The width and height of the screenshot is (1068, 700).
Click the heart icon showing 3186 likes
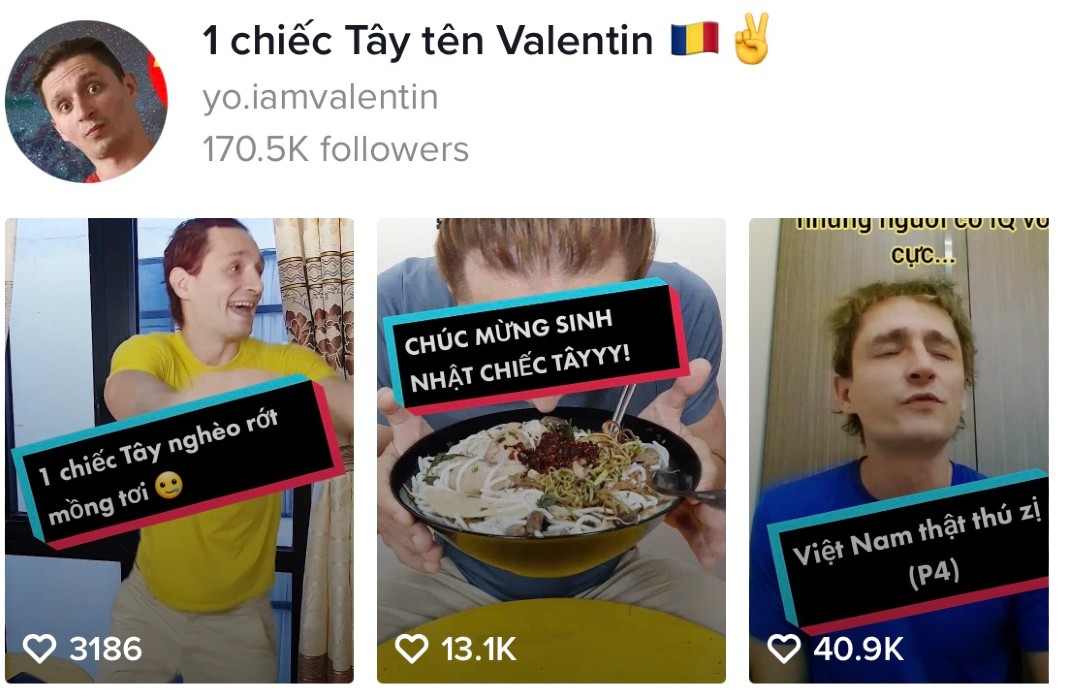click(40, 648)
